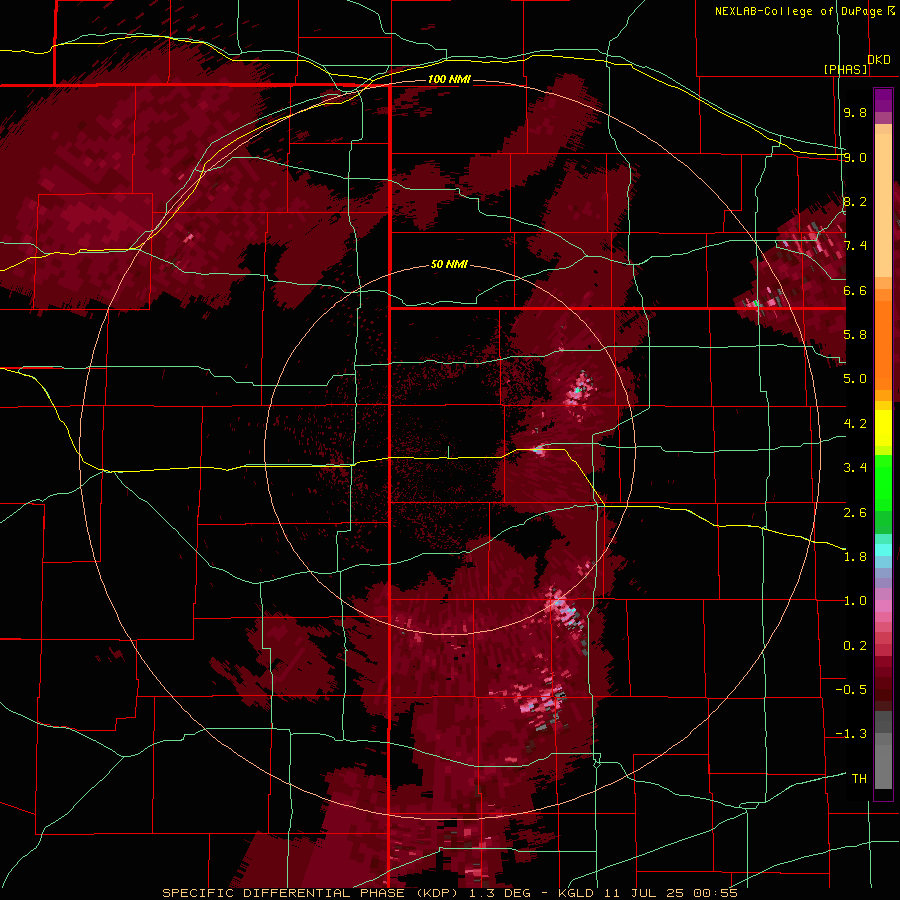Pick the purple top segment of color scale
This screenshot has height=900, width=900.
[883, 100]
